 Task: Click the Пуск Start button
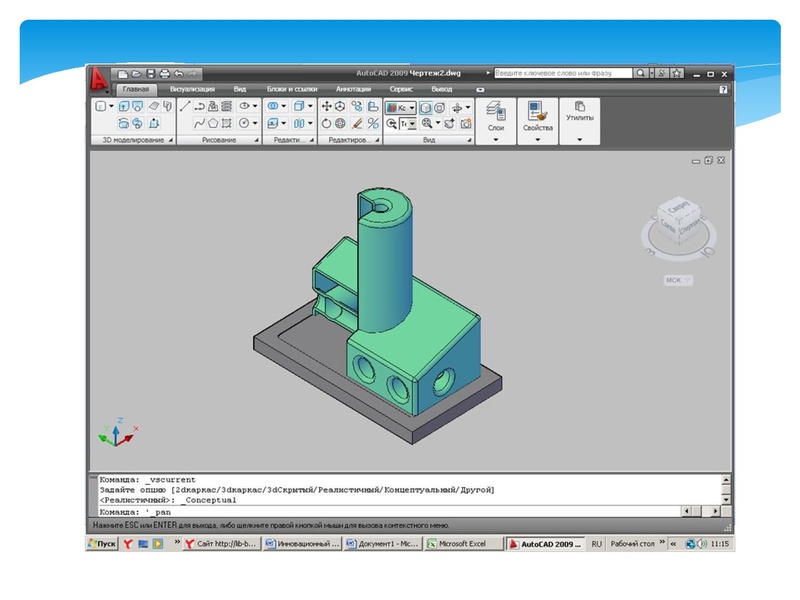coord(98,544)
